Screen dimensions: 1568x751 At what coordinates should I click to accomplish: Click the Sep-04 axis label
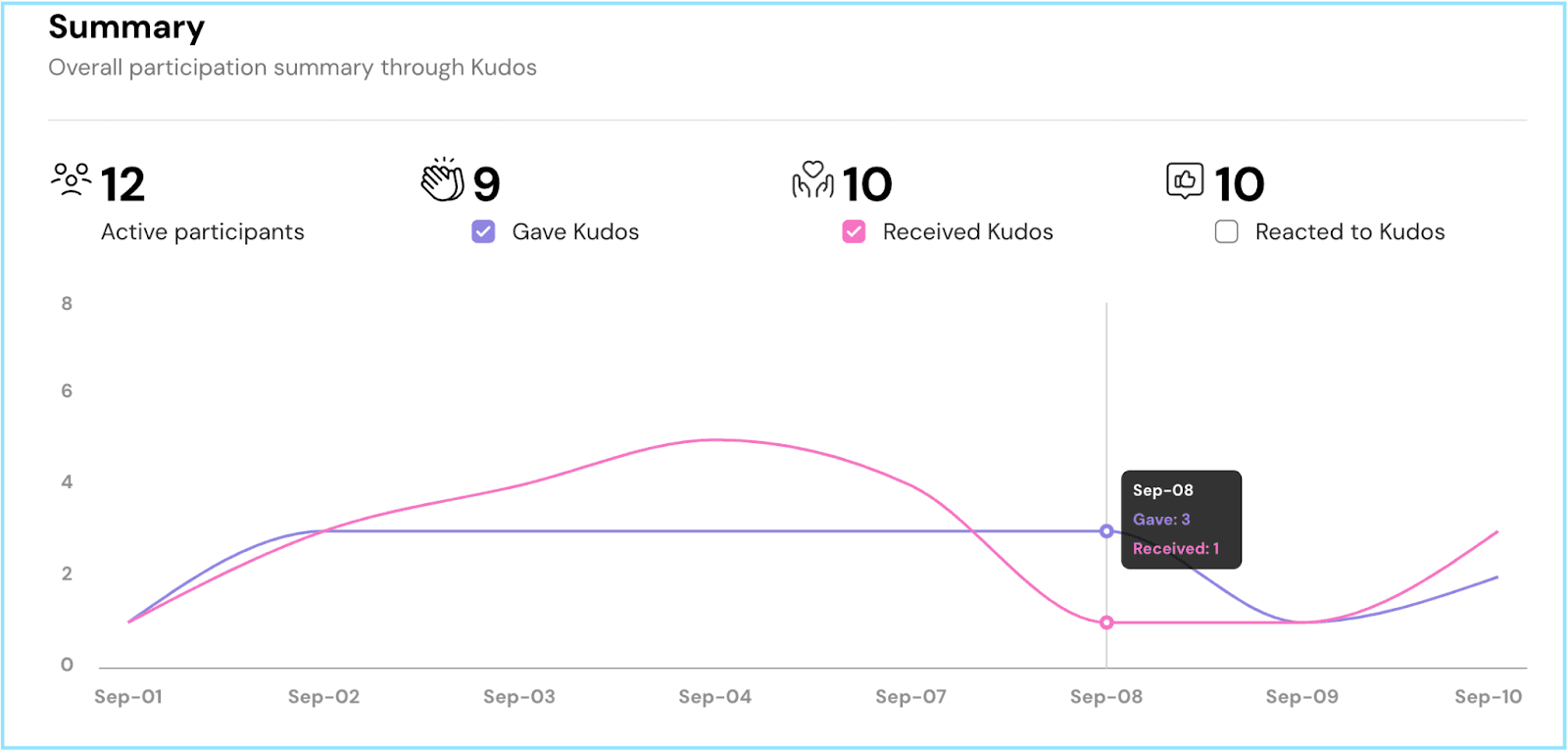tap(714, 697)
